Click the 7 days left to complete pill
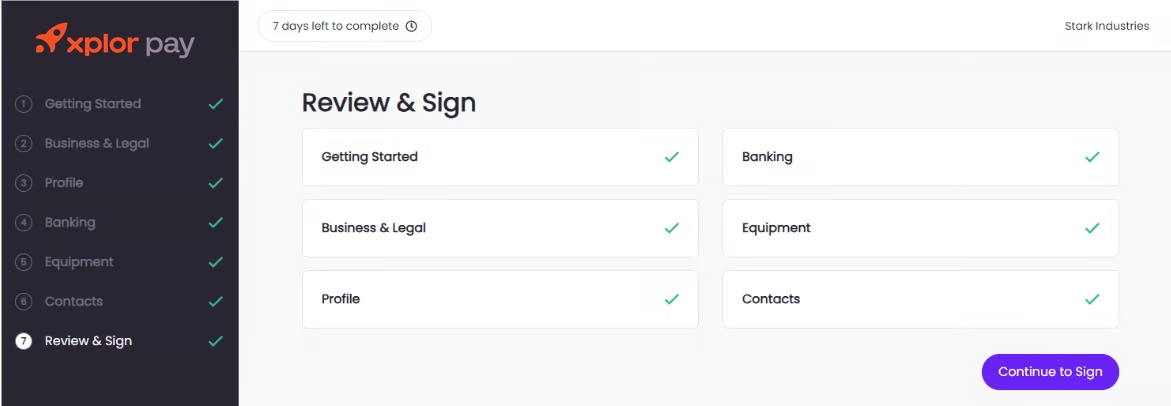The height and width of the screenshot is (406, 1171). pos(344,26)
